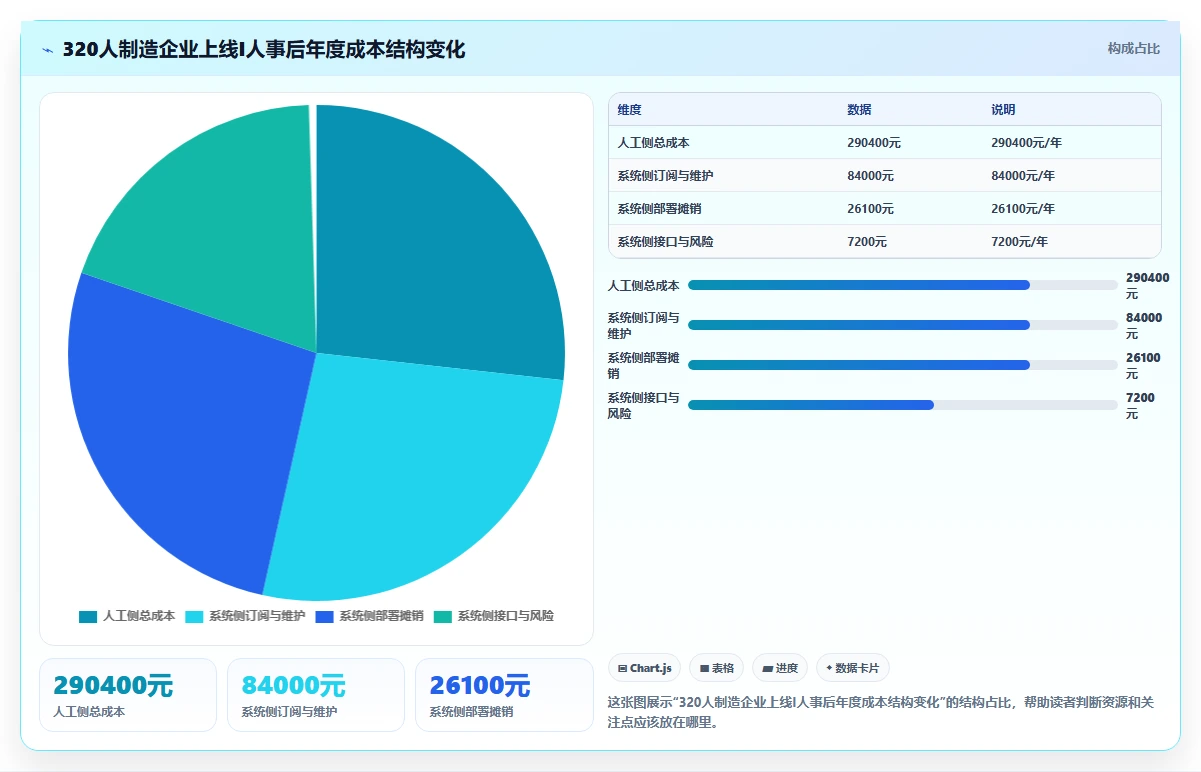Click the 系统侧订阅与维护 progress bar

(903, 325)
